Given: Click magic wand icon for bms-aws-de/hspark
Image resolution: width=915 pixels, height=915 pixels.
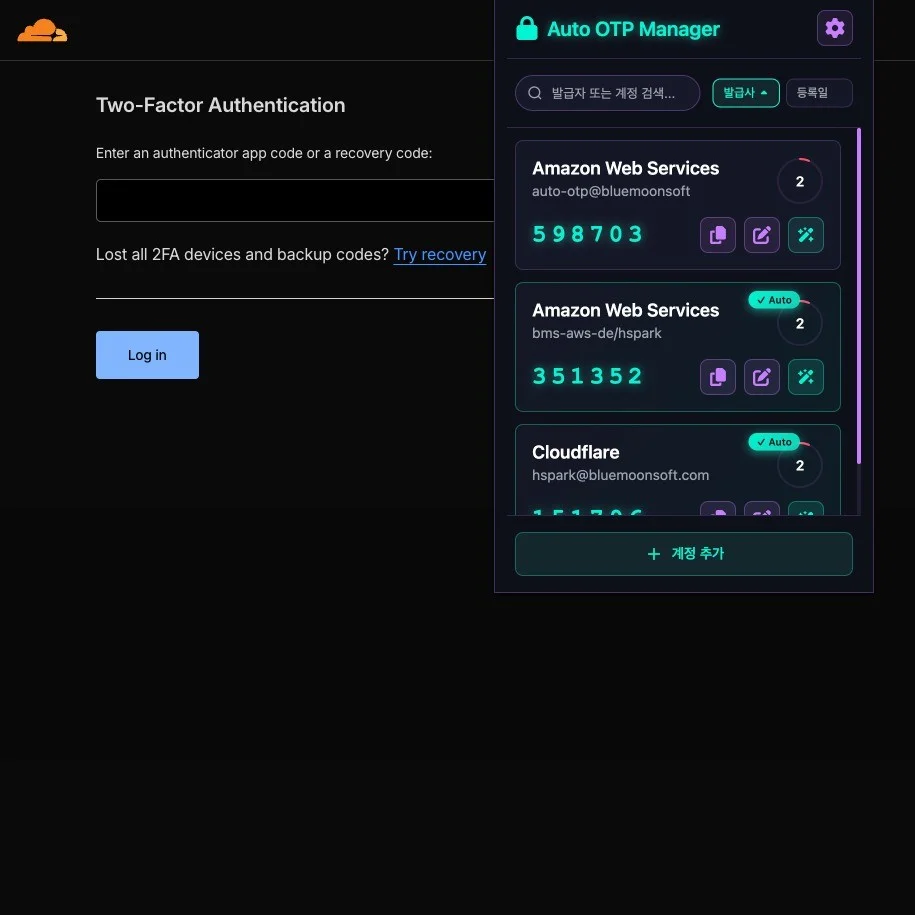Looking at the screenshot, I should (x=806, y=377).
